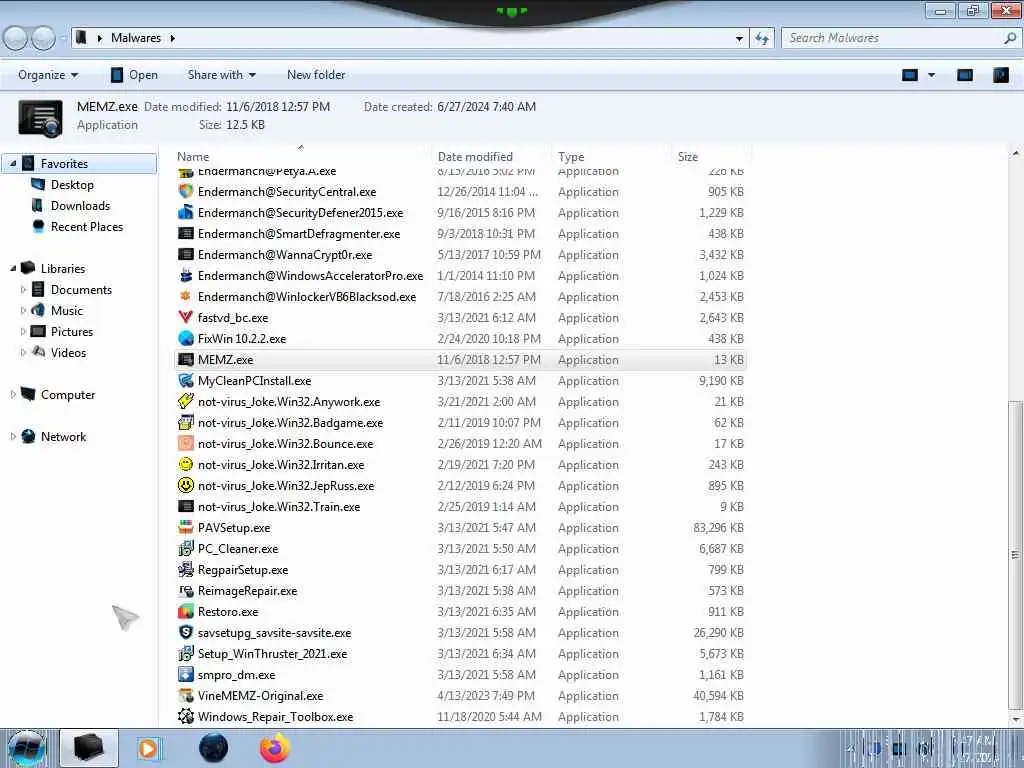
Task: Select the Pictures library
Action: [72, 332]
